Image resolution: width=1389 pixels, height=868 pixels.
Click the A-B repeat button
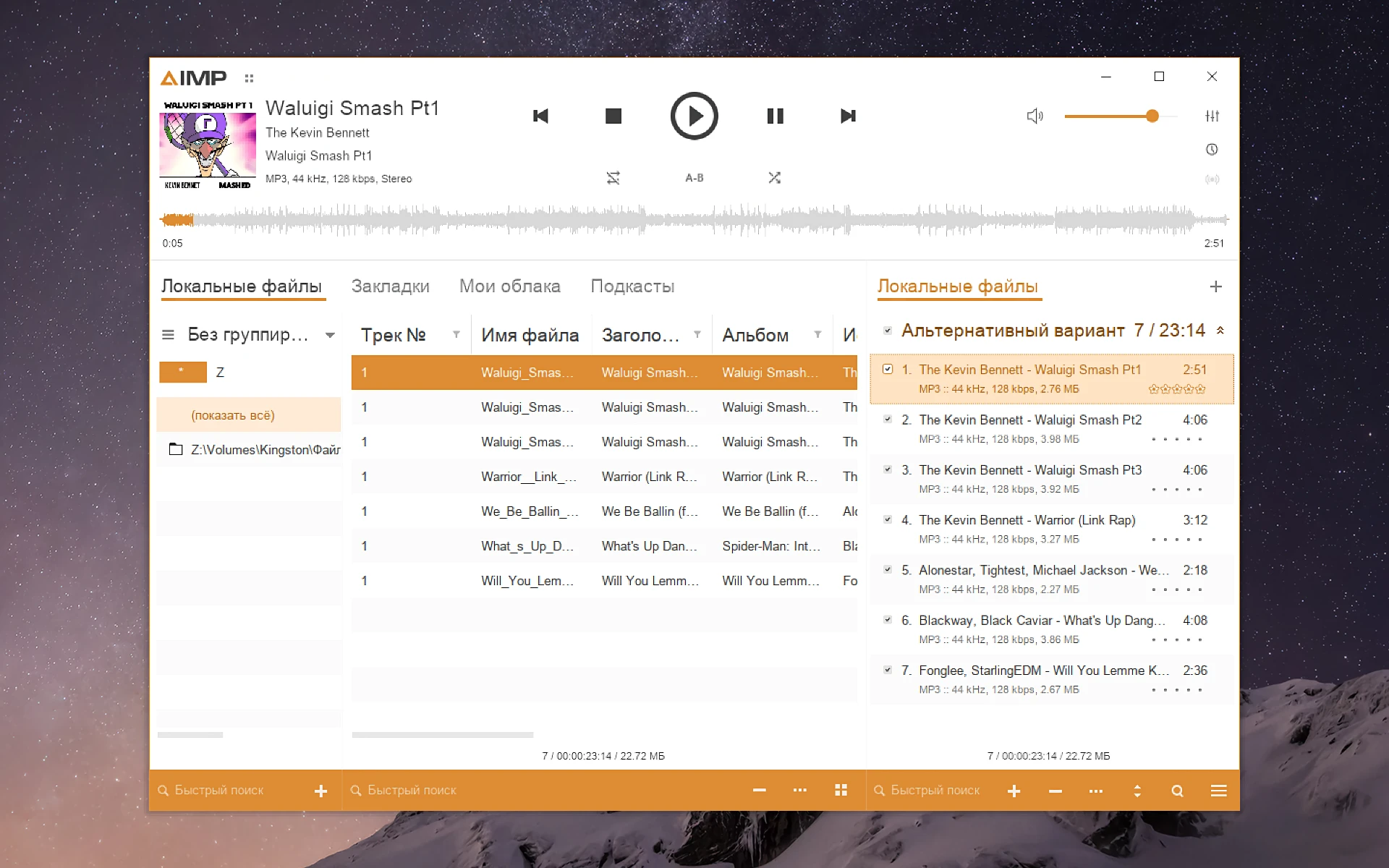(694, 178)
